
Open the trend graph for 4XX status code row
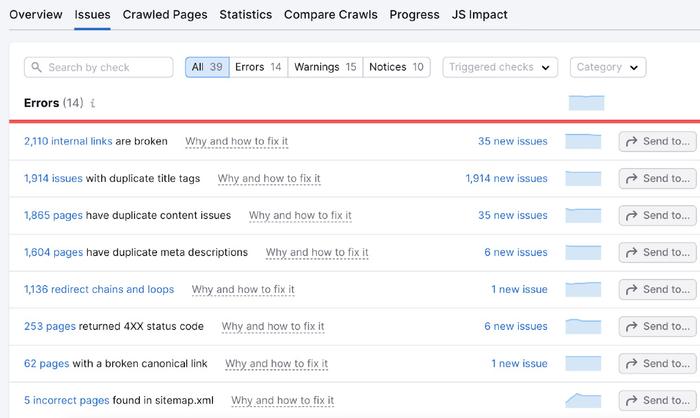pos(583,326)
